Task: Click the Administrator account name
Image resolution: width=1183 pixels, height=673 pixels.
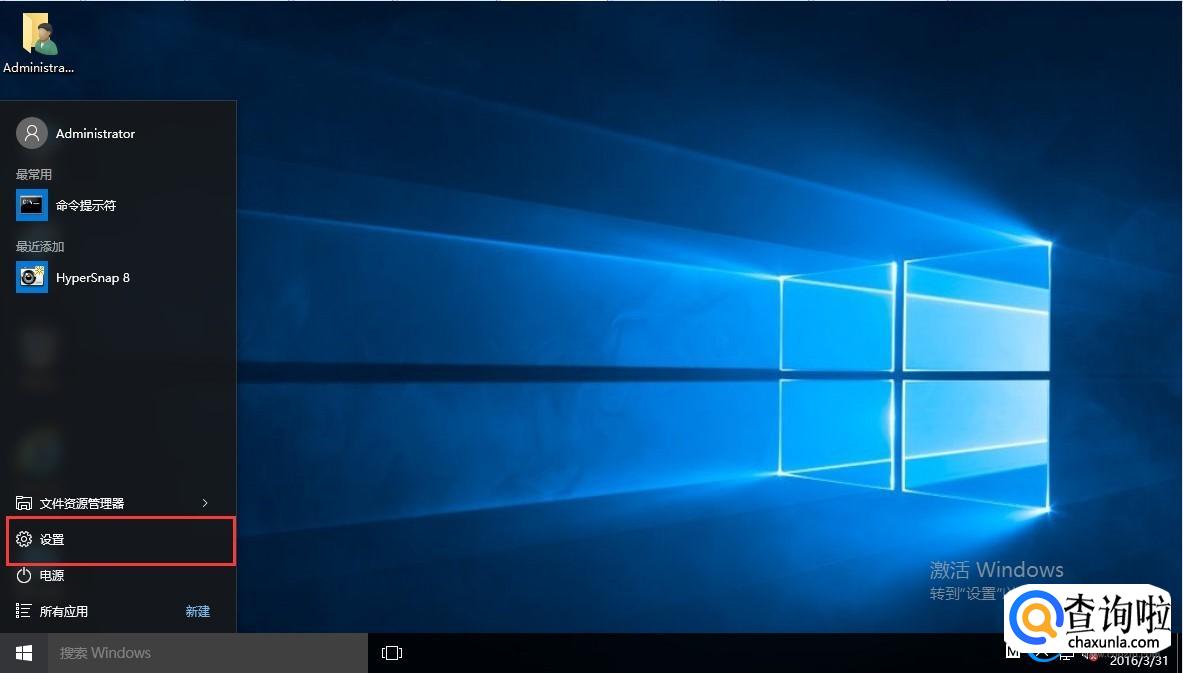Action: tap(95, 134)
